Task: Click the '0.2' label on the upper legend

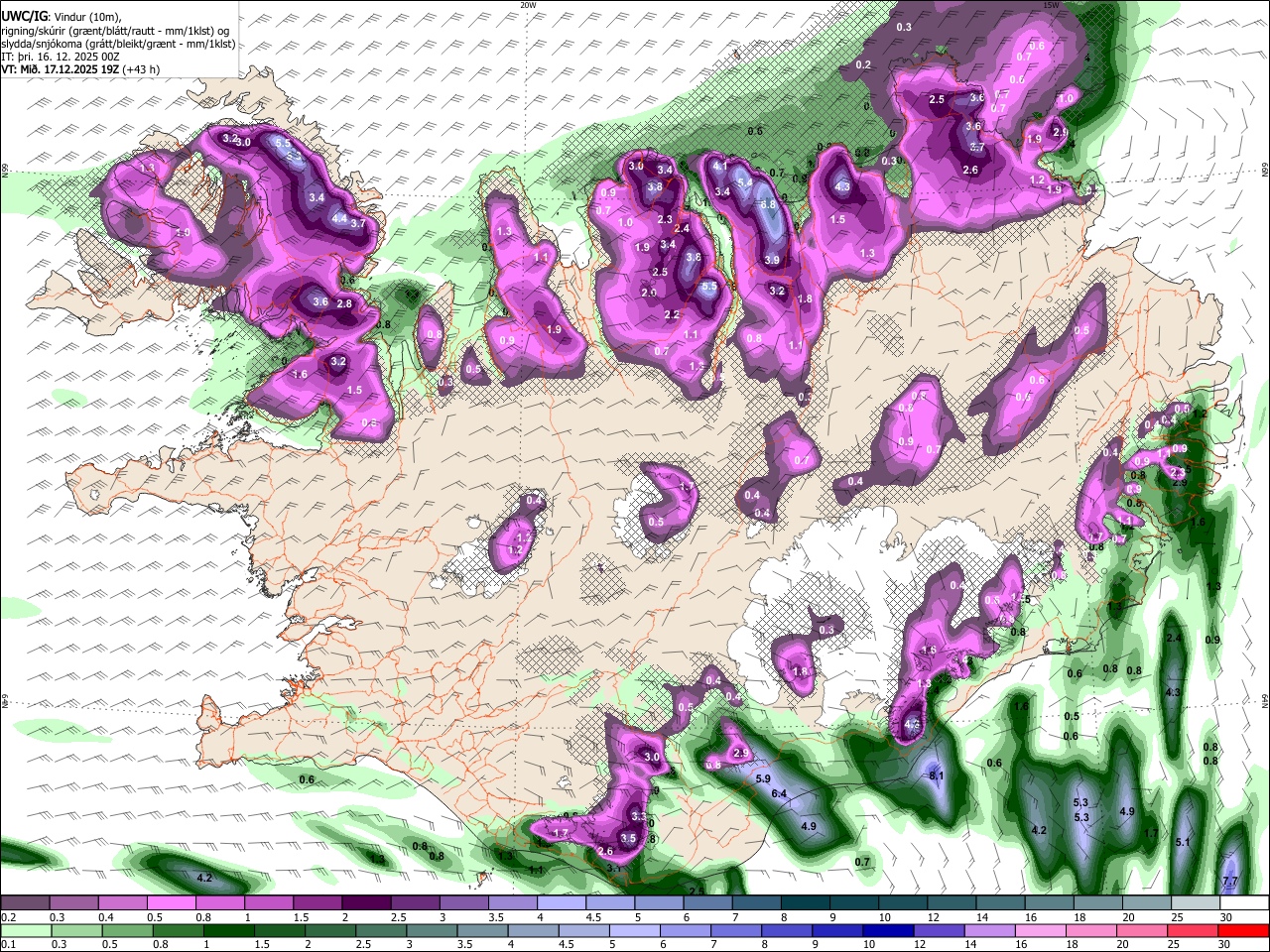Action: 8,917
